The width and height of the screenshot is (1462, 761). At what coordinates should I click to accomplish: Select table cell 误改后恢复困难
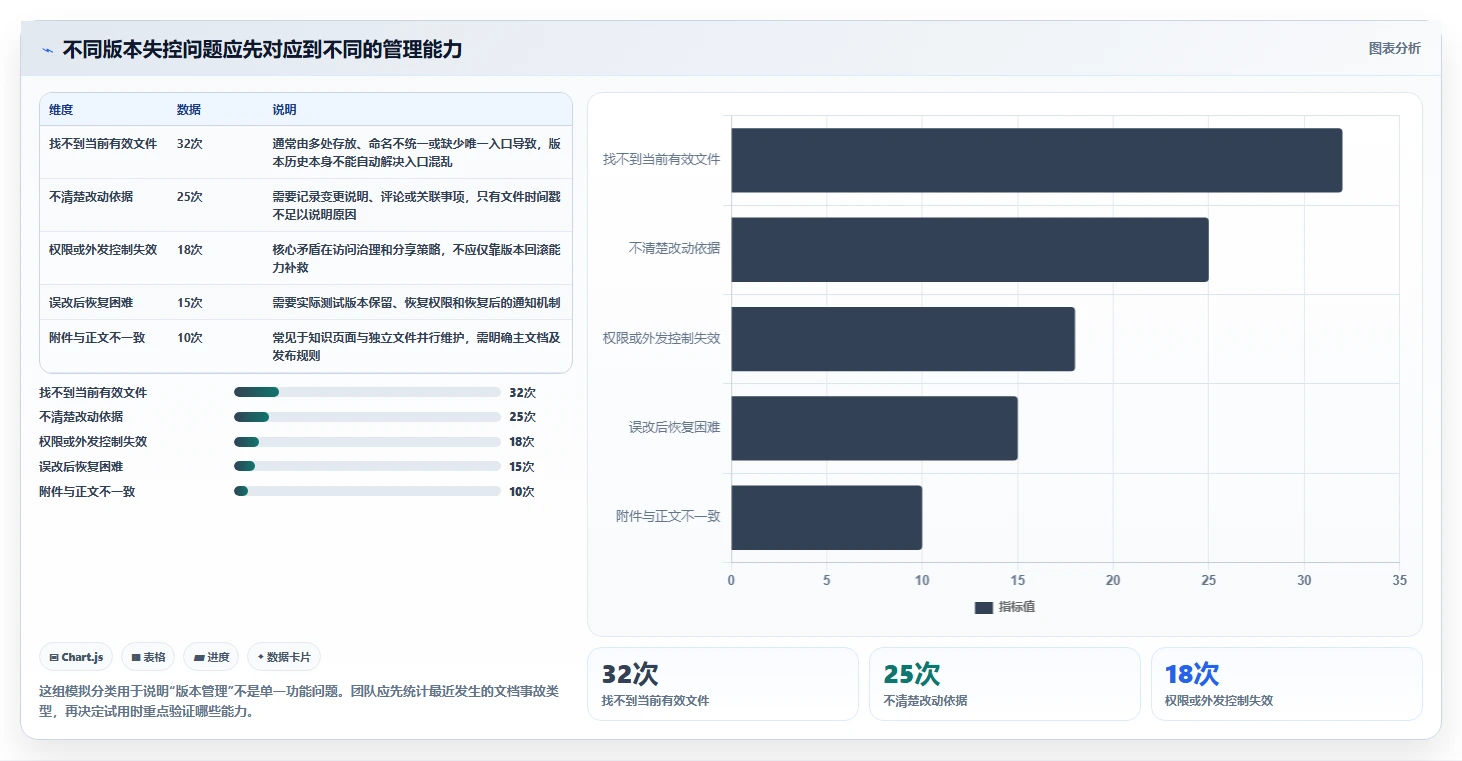91,303
